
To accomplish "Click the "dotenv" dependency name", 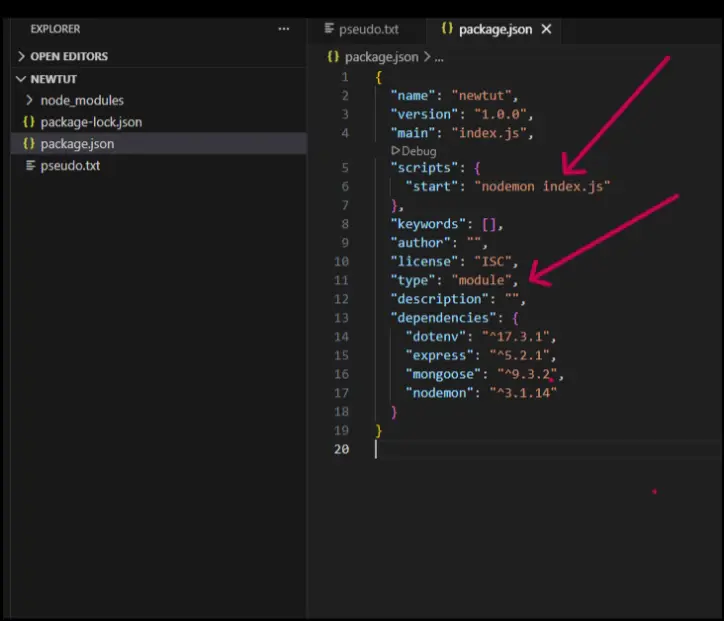I will coord(435,337).
